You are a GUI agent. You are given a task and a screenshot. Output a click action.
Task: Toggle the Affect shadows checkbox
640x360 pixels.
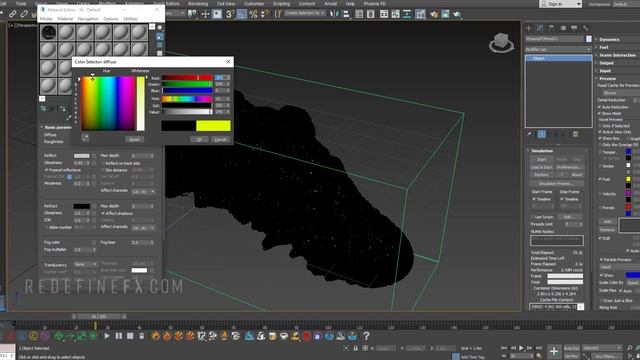pos(103,213)
